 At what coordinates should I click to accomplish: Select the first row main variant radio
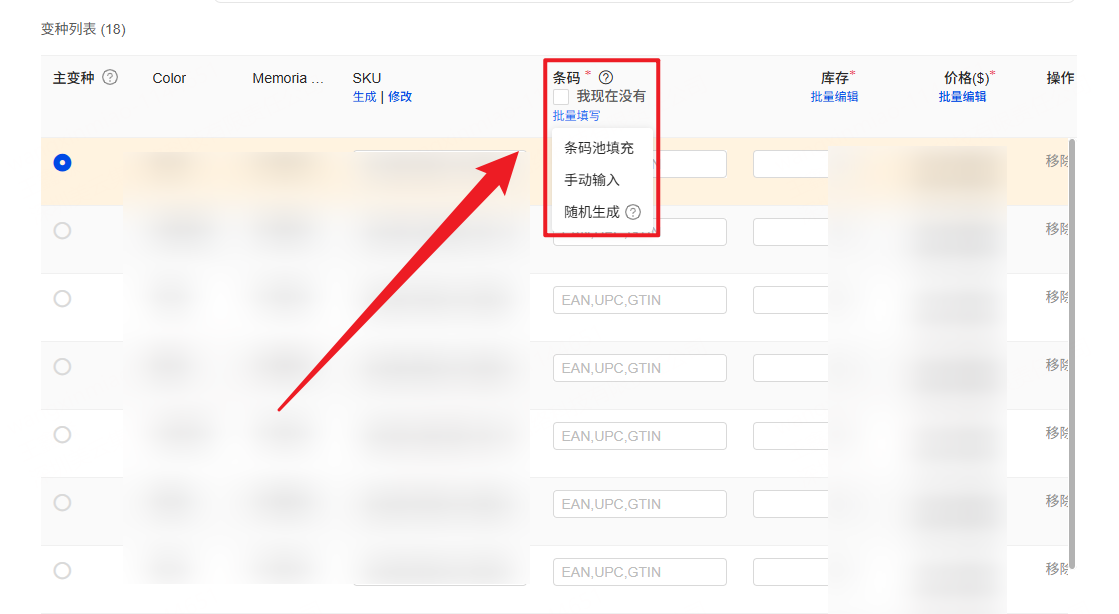tap(62, 163)
